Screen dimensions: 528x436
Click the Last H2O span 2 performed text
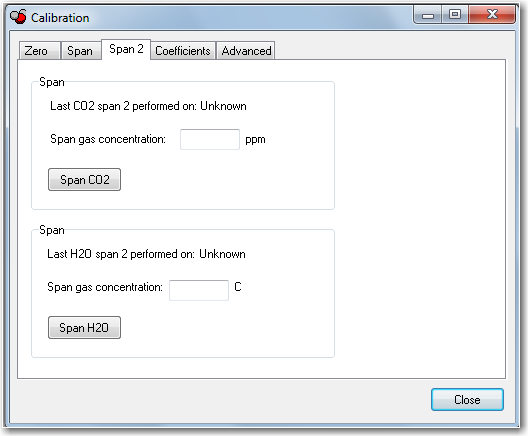pyautogui.click(x=146, y=254)
